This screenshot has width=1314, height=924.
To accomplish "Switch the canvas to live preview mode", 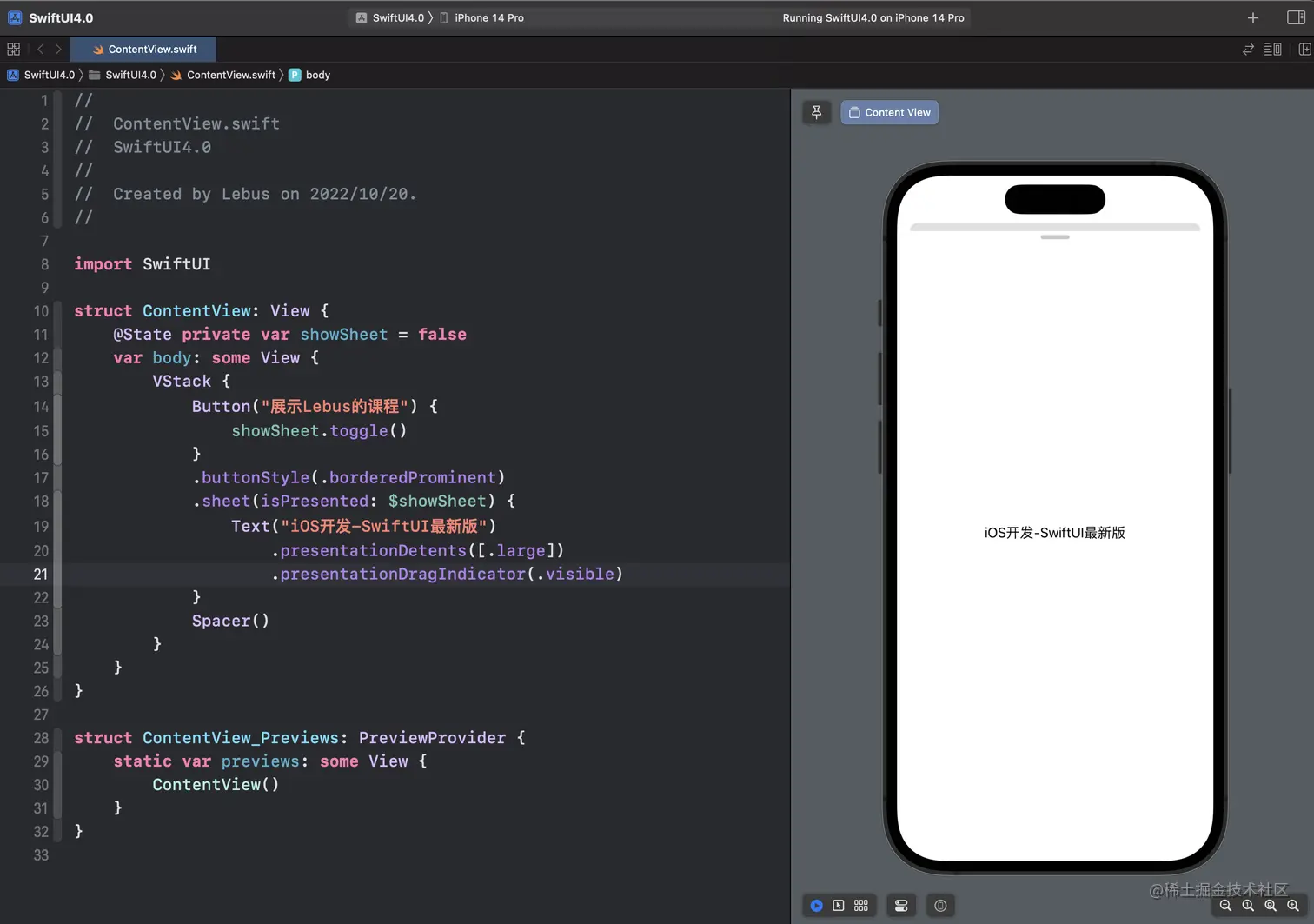I will click(x=816, y=906).
